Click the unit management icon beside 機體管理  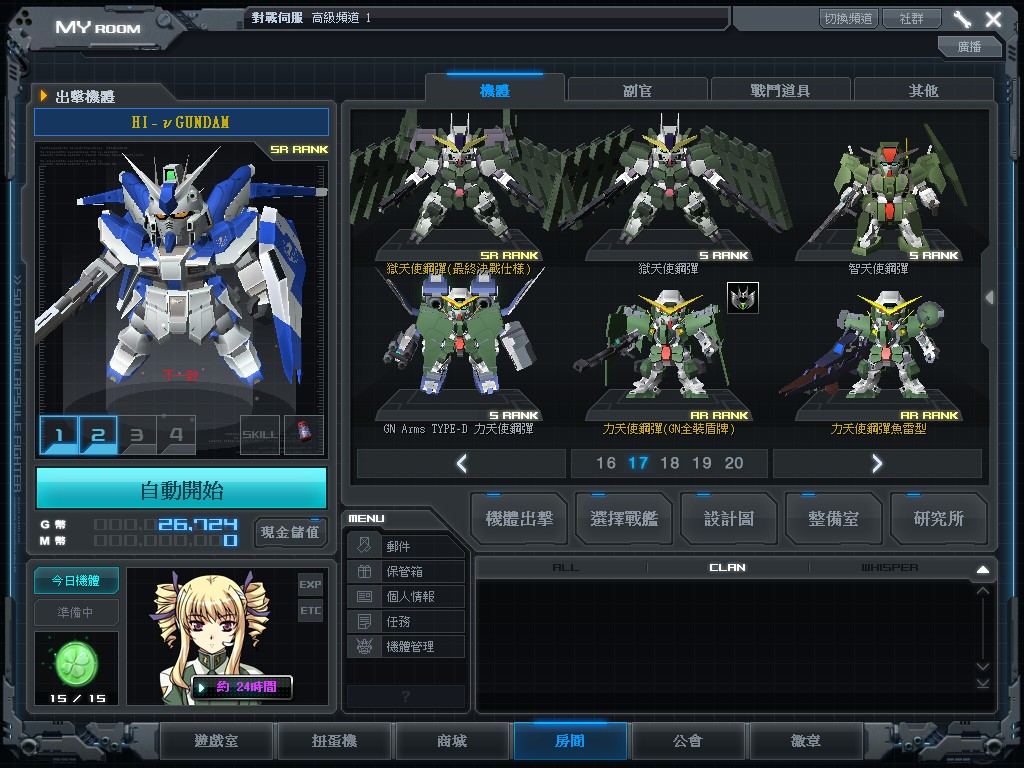coord(365,646)
